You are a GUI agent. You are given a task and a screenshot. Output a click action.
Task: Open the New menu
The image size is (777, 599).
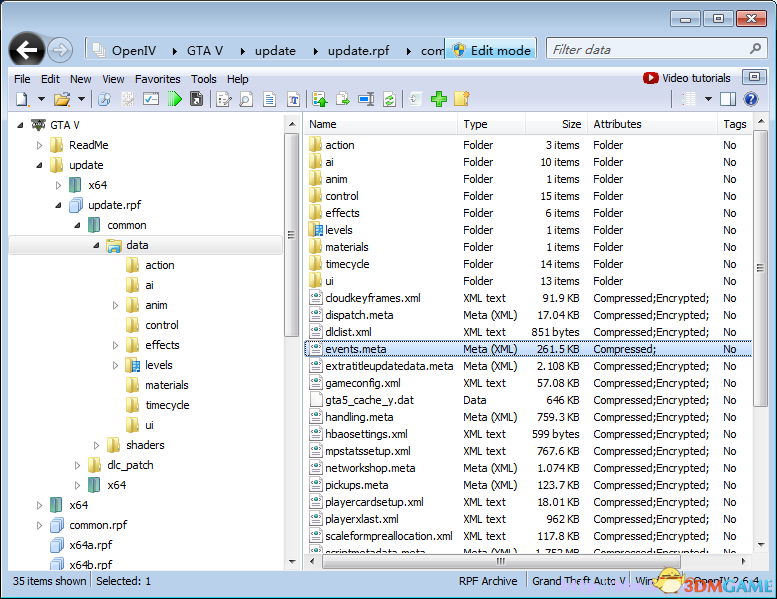coord(80,79)
